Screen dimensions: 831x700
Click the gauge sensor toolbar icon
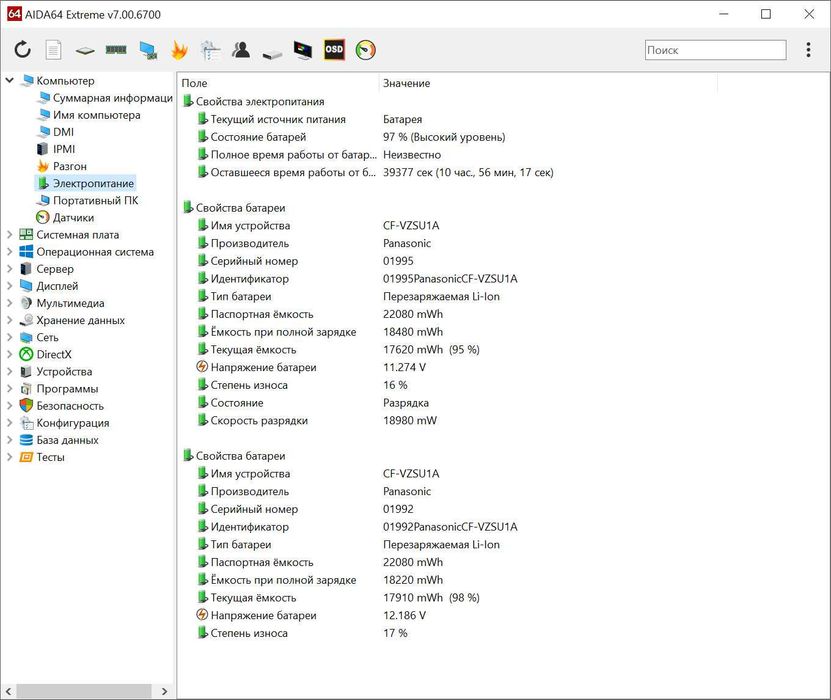[365, 50]
